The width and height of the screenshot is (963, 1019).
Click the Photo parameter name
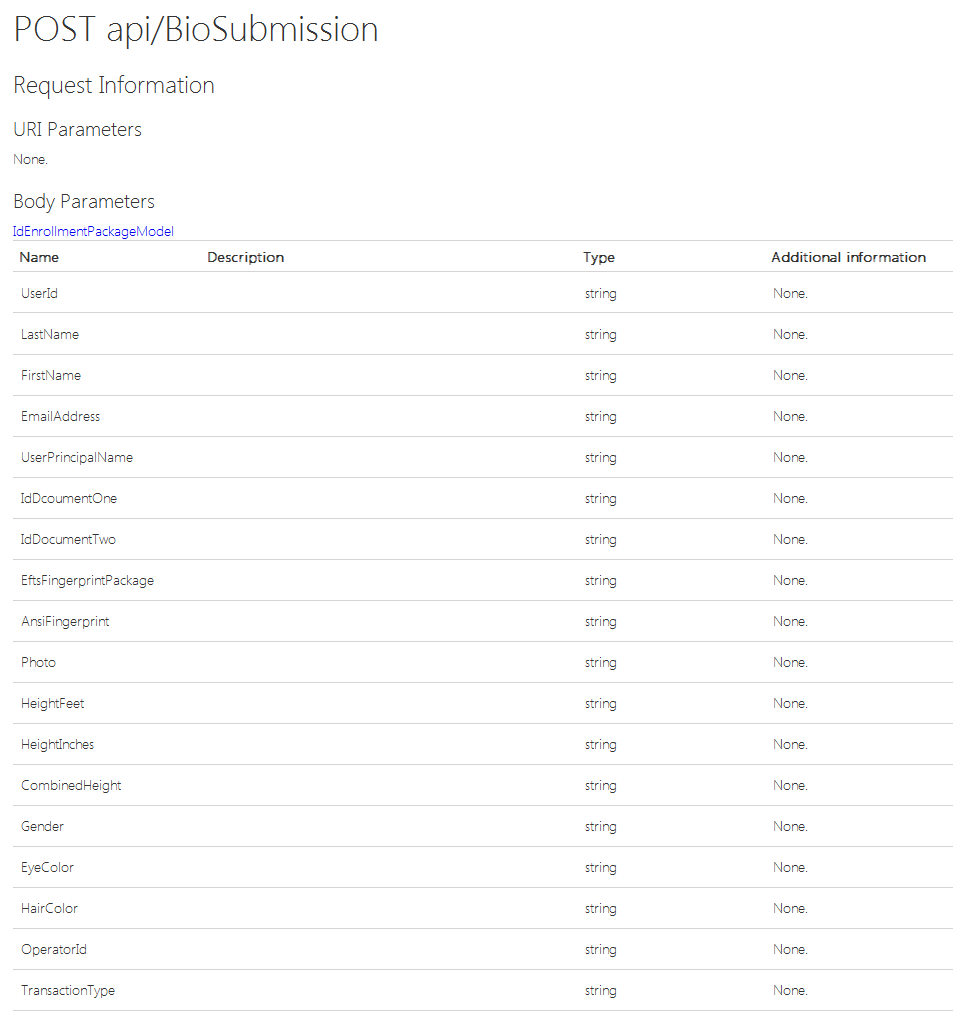pos(38,662)
